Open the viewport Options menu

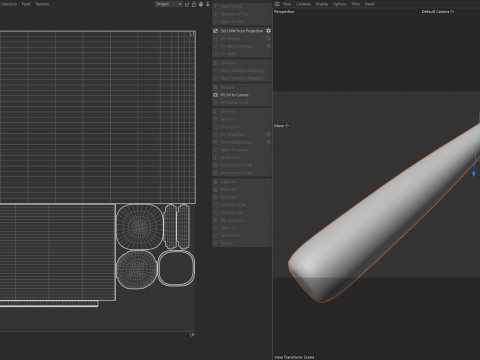(340, 4)
